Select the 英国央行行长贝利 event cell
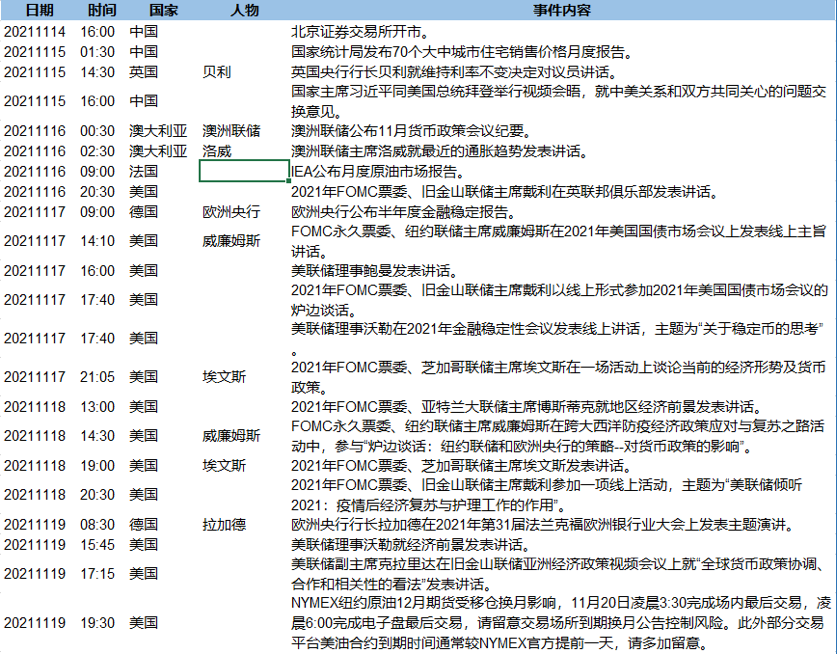Image resolution: width=837 pixels, height=654 pixels. [x=454, y=72]
